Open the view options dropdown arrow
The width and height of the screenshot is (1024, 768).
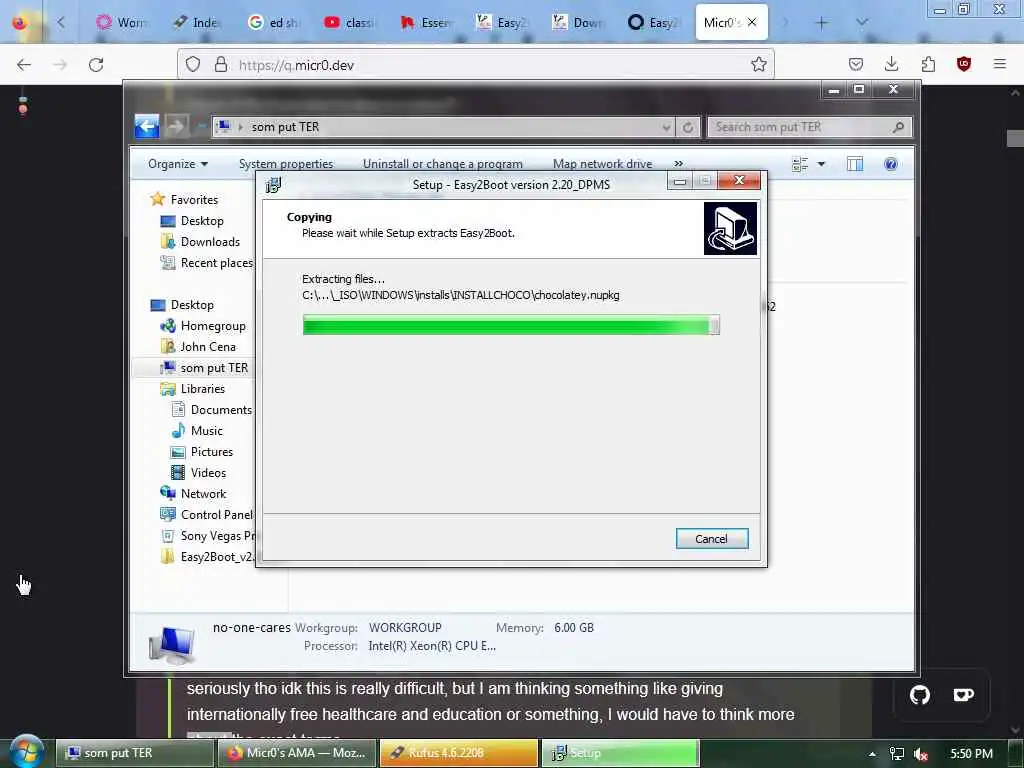click(x=822, y=164)
